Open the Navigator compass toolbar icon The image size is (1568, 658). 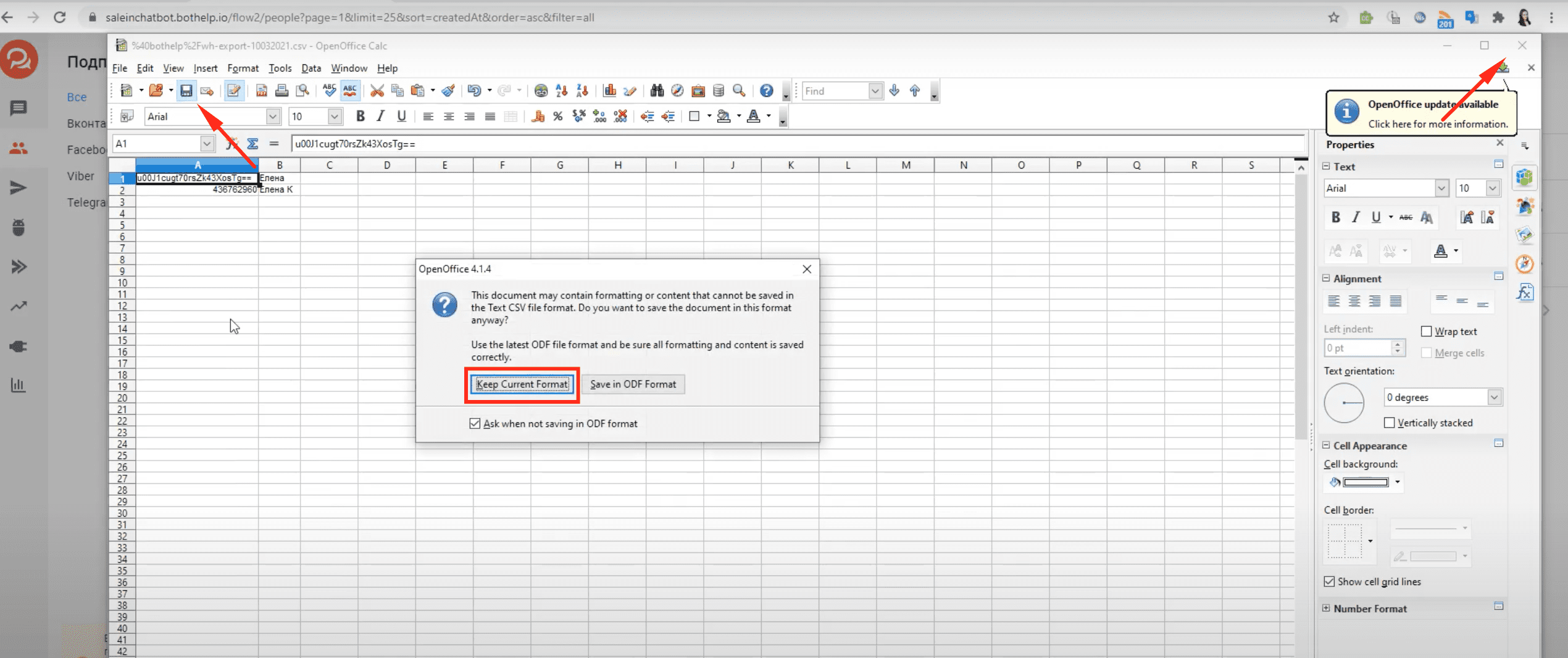pyautogui.click(x=677, y=91)
